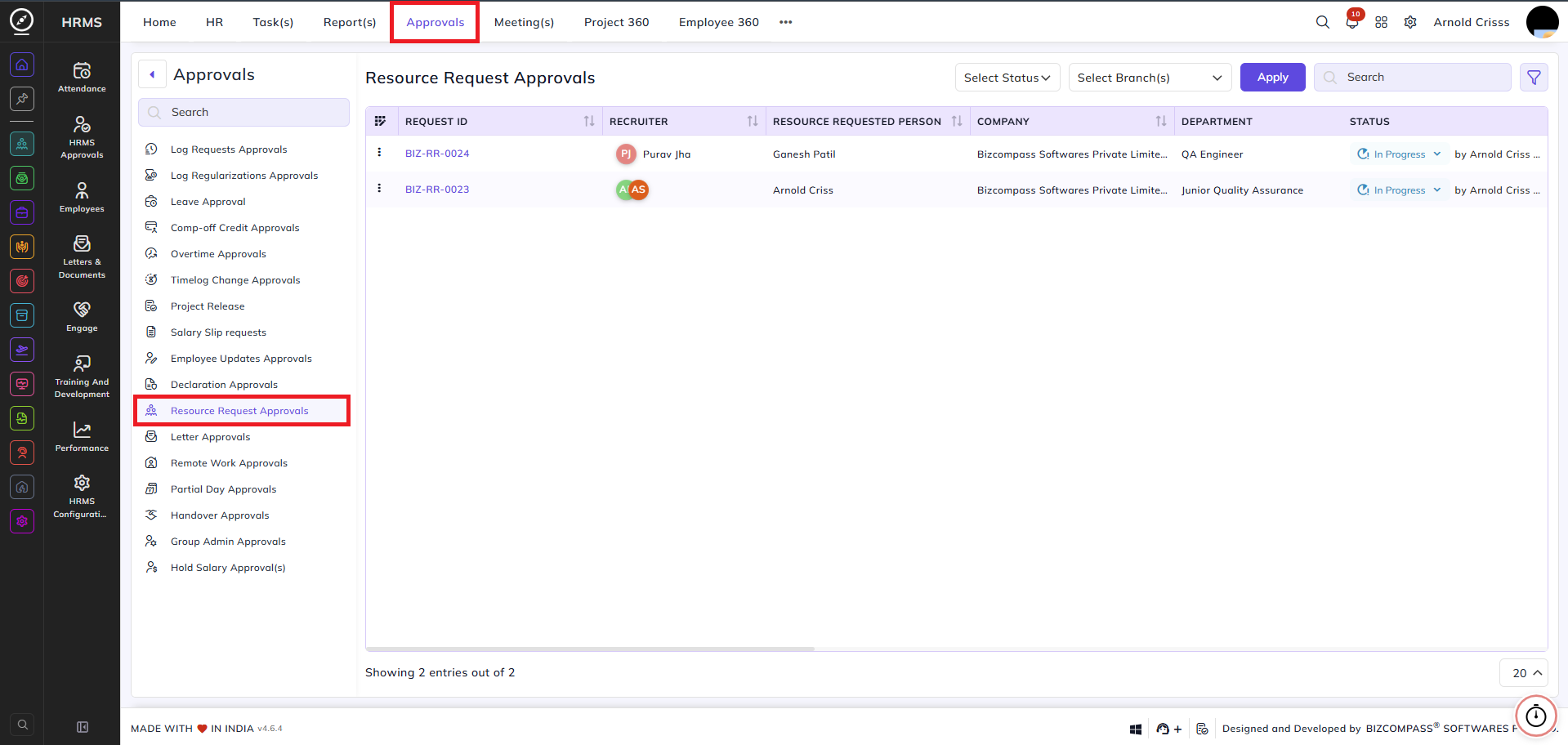Open HRMS Approvals in the sidebar
Image resolution: width=1568 pixels, height=745 pixels.
click(82, 137)
